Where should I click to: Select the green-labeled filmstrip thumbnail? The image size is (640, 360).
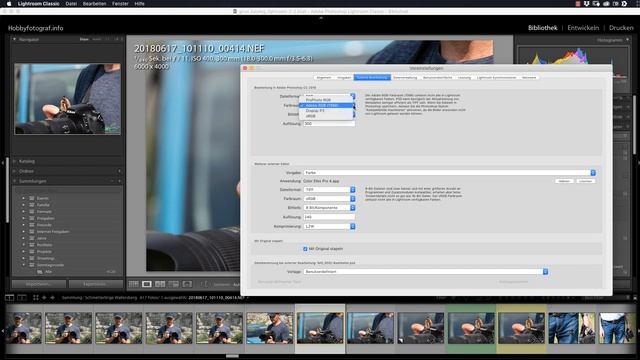[471, 329]
